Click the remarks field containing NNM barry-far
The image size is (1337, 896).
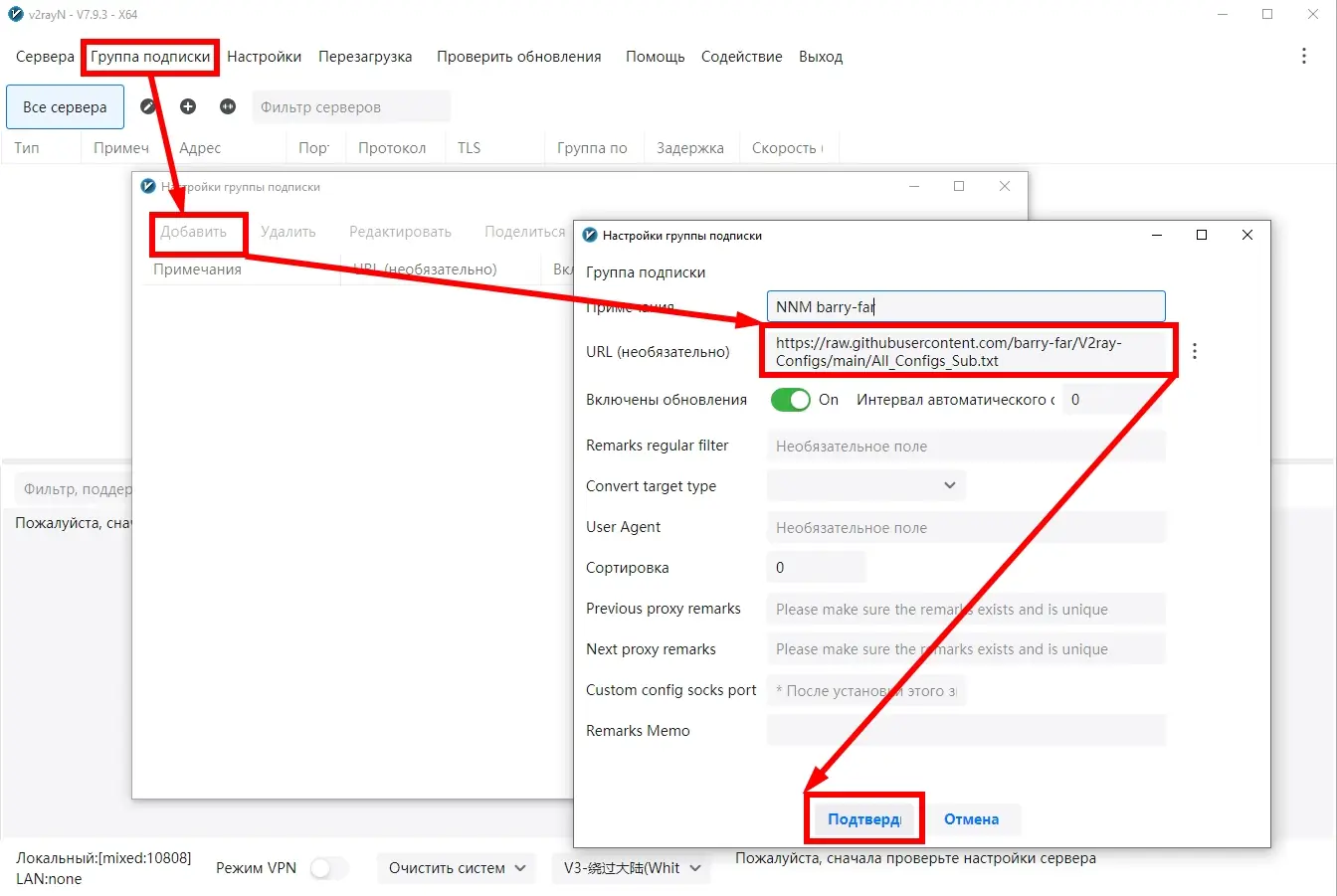[966, 307]
